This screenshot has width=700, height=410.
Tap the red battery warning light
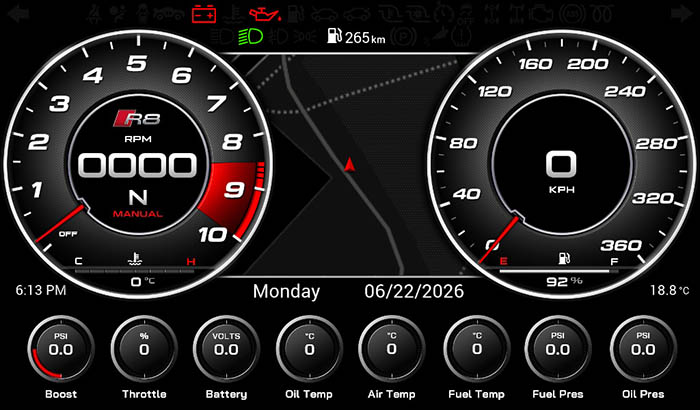click(x=204, y=14)
